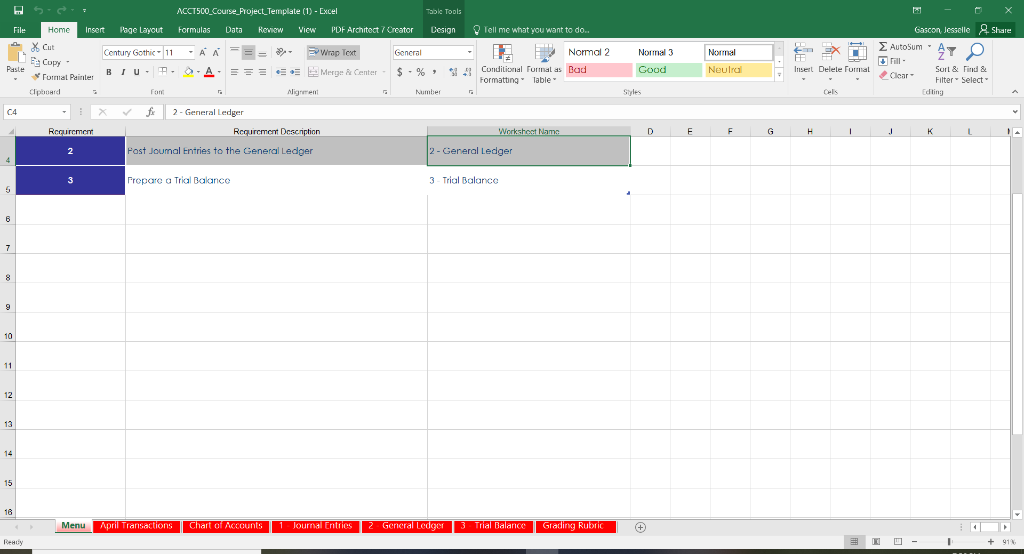Image resolution: width=1024 pixels, height=554 pixels.
Task: Apply the Bad cell style
Action: coord(599,70)
